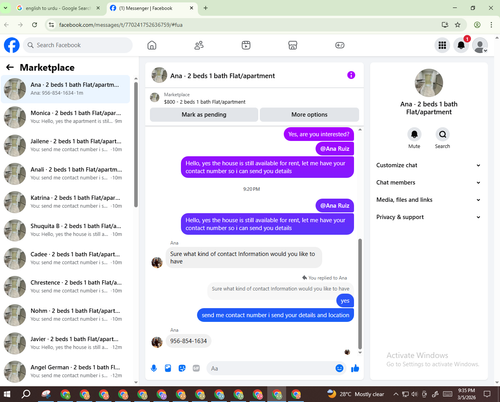The image size is (500, 402).
Task: Open the Windows notification center icon
Action: click(x=487, y=394)
